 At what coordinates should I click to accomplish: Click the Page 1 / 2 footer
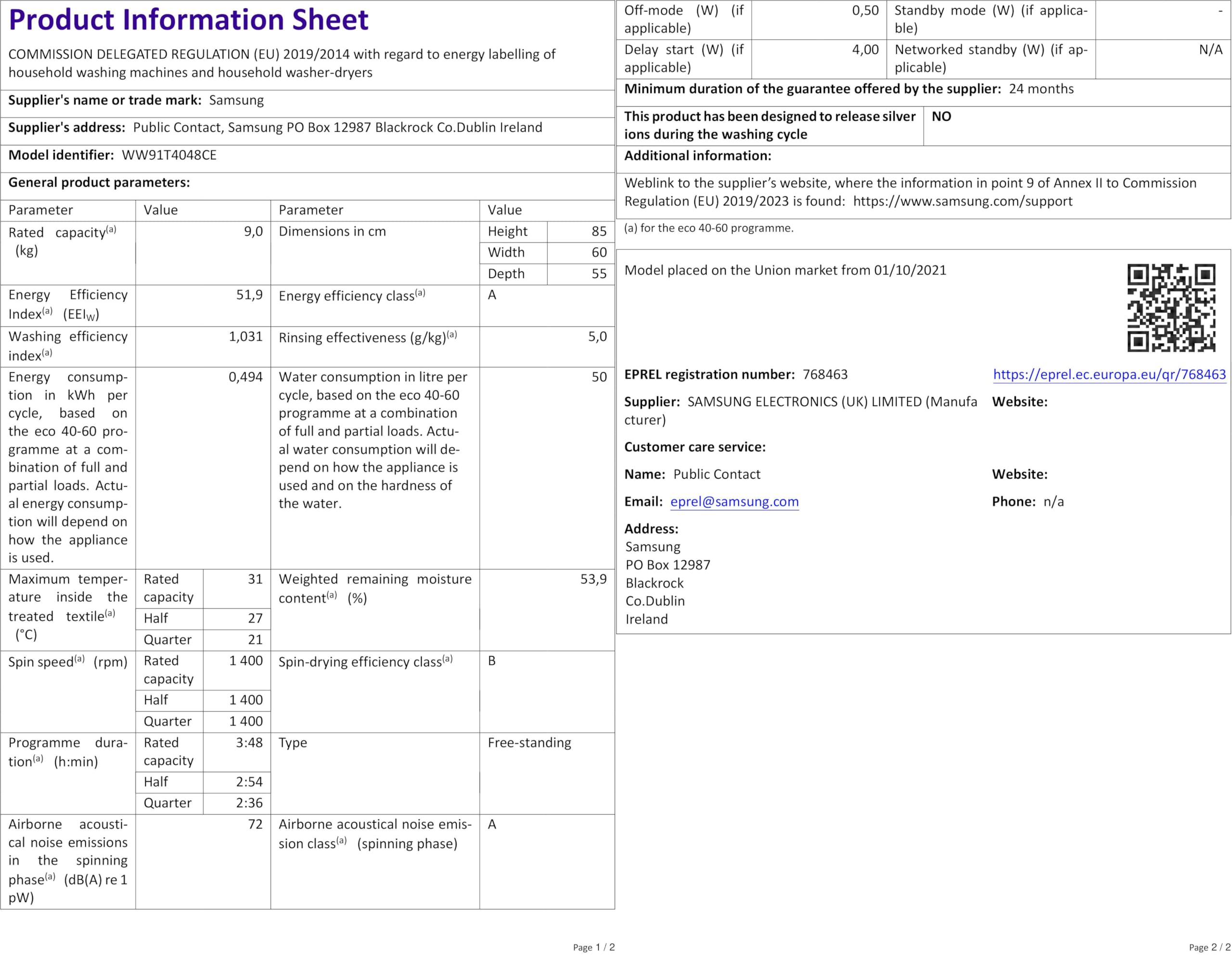593,948
